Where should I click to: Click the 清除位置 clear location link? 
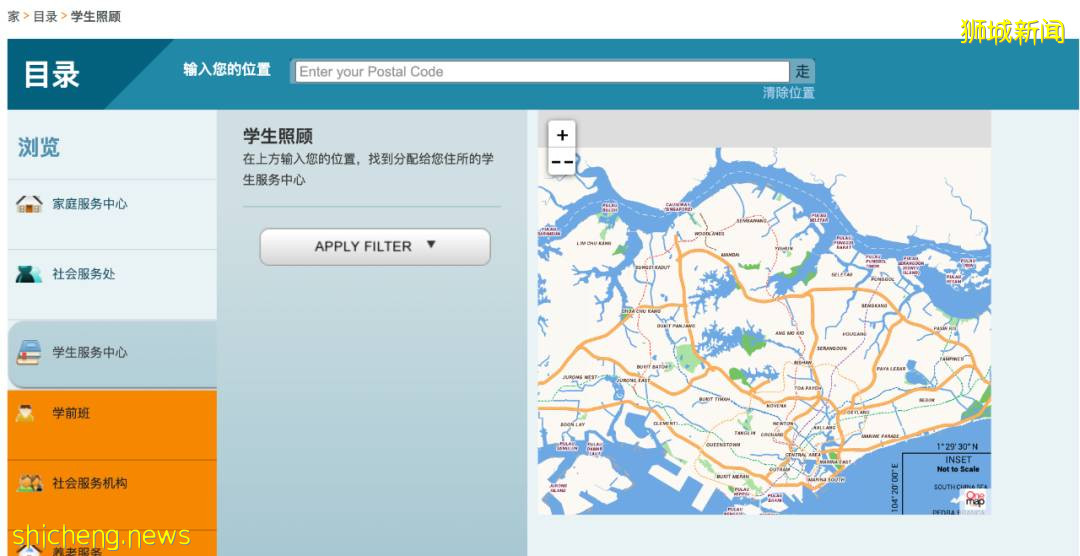point(788,93)
